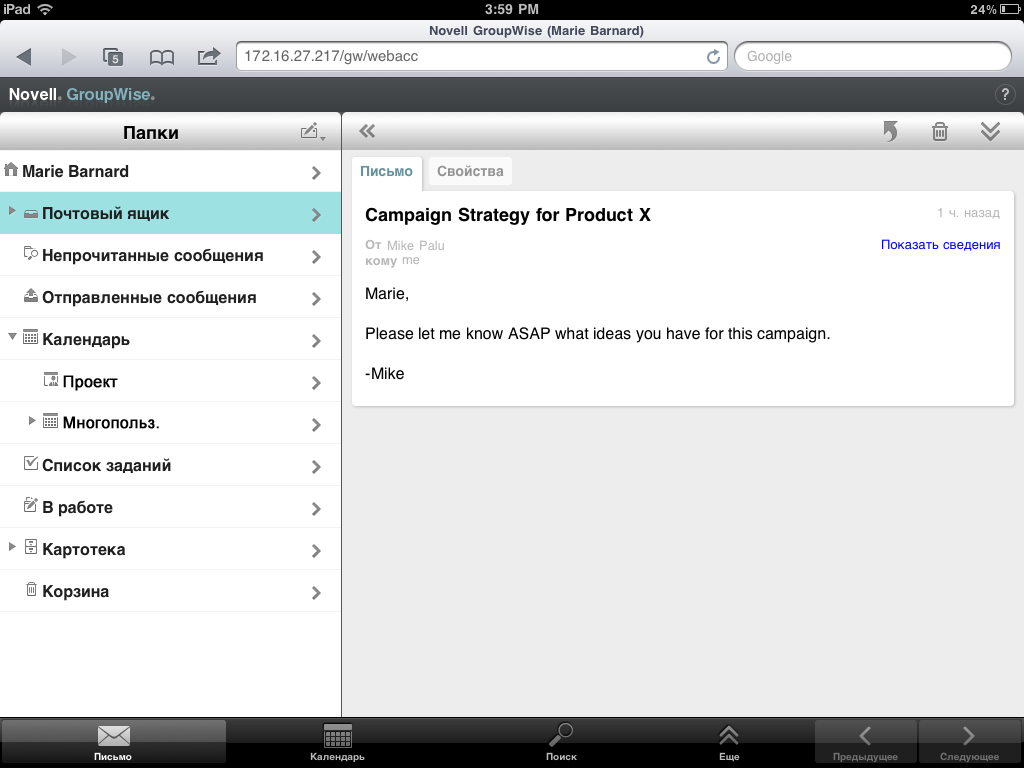
Task: Expand the Картотека folder triangle
Action: coord(12,547)
